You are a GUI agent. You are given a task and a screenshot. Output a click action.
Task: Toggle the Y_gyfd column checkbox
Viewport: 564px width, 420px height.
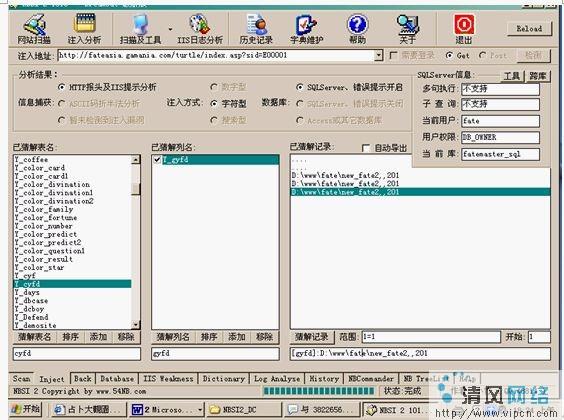point(157,159)
